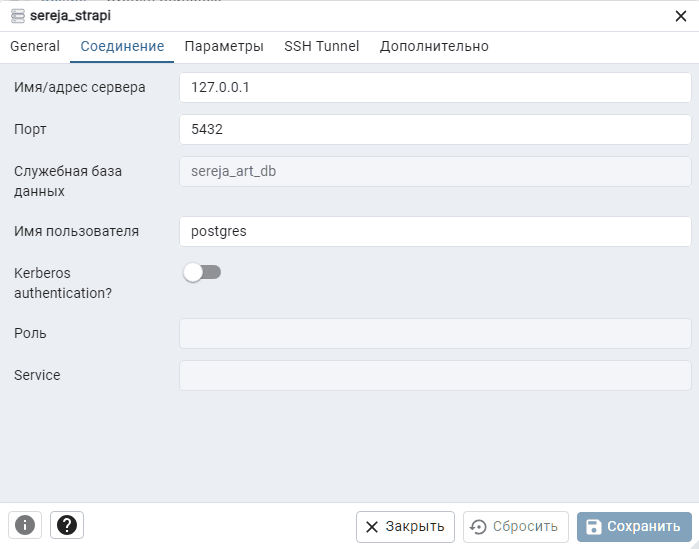Go to SSH Tunnel tab

click(x=322, y=46)
